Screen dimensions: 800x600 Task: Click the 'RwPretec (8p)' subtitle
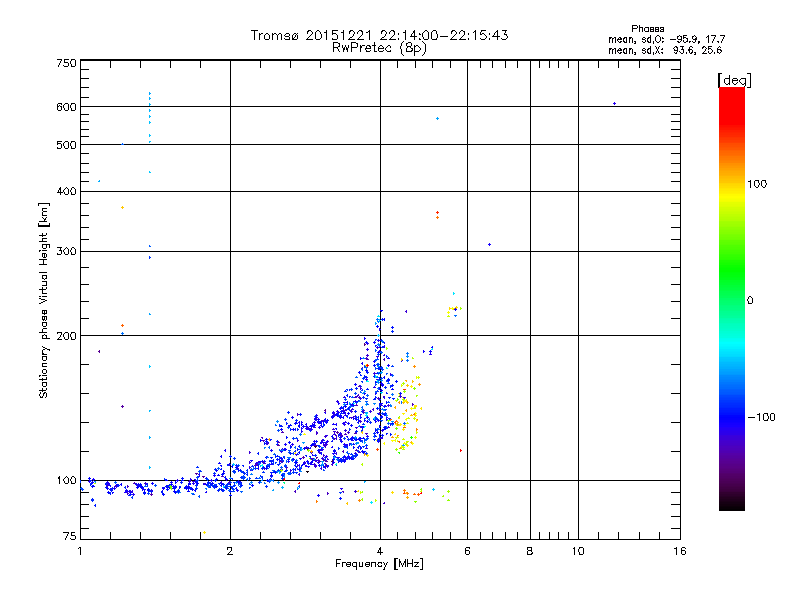click(379, 48)
